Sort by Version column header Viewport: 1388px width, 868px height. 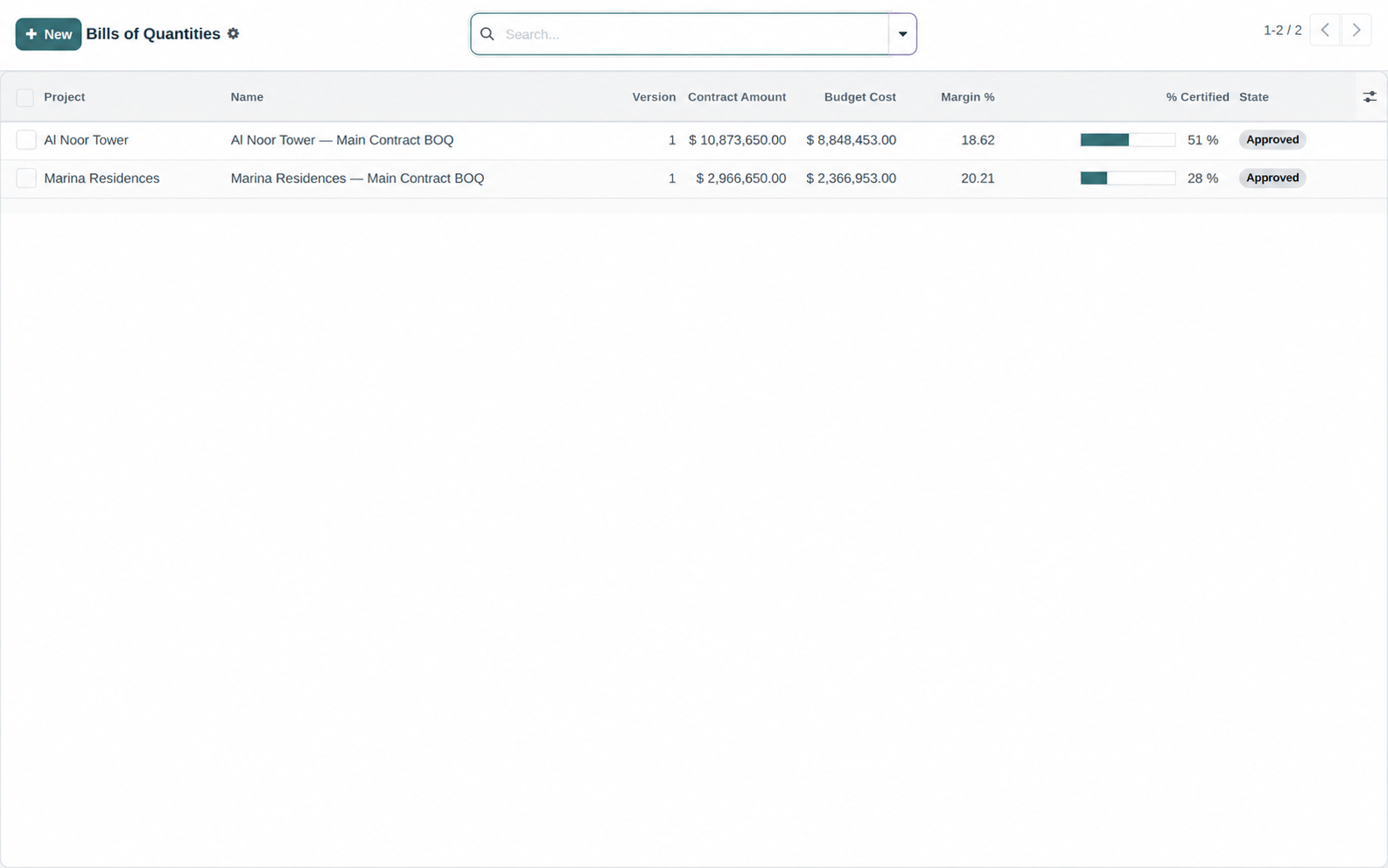[654, 97]
